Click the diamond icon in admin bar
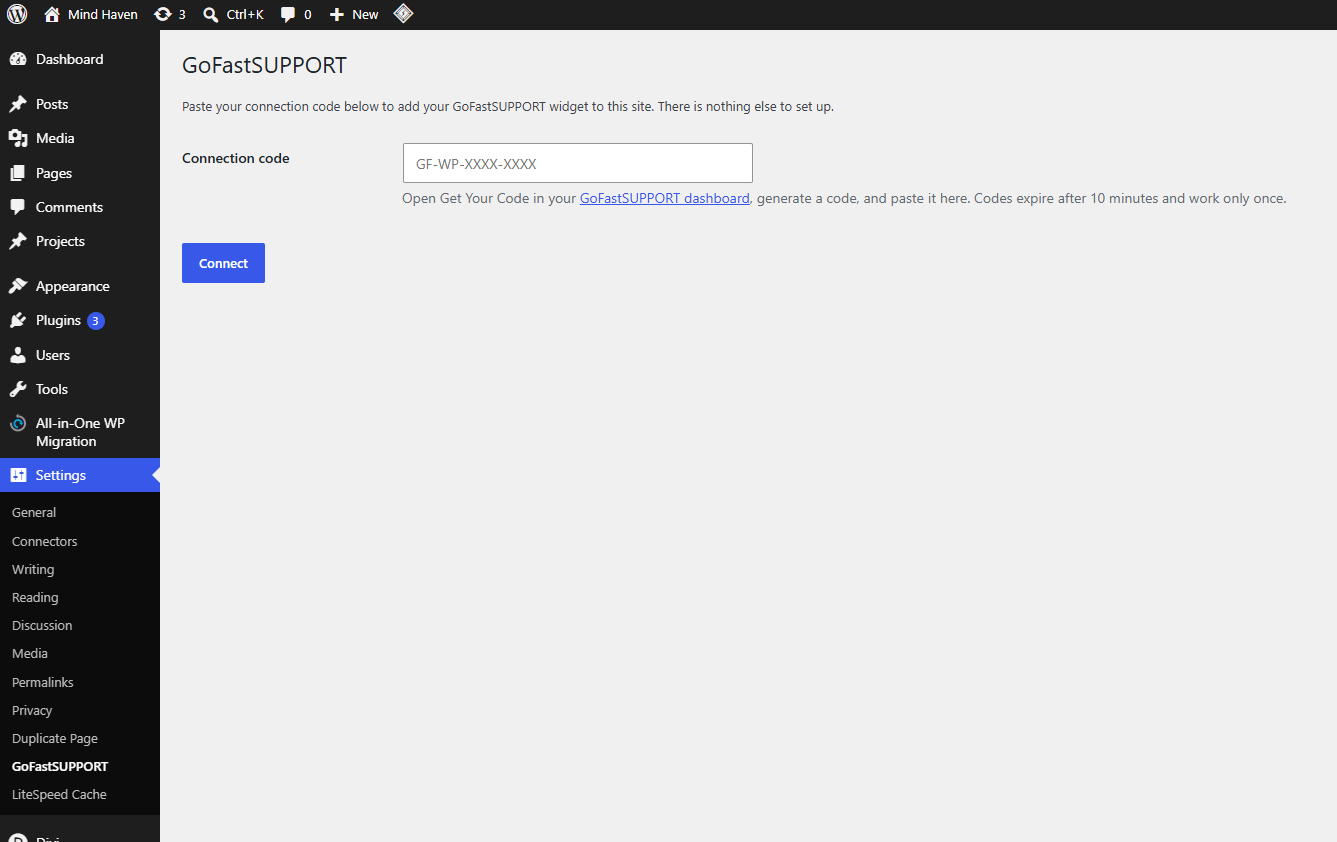Viewport: 1337px width, 842px height. coord(403,14)
